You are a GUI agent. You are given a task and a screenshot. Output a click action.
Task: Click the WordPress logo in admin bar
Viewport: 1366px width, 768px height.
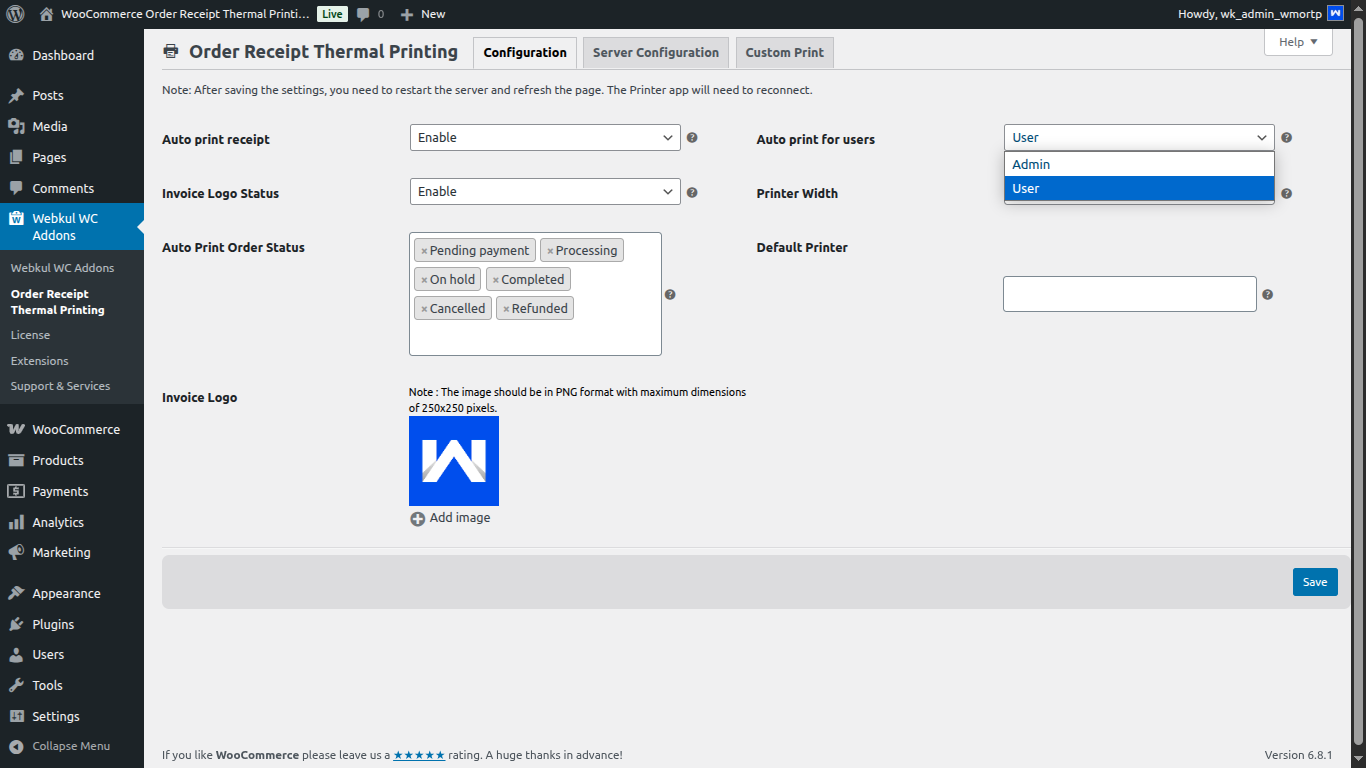15,14
